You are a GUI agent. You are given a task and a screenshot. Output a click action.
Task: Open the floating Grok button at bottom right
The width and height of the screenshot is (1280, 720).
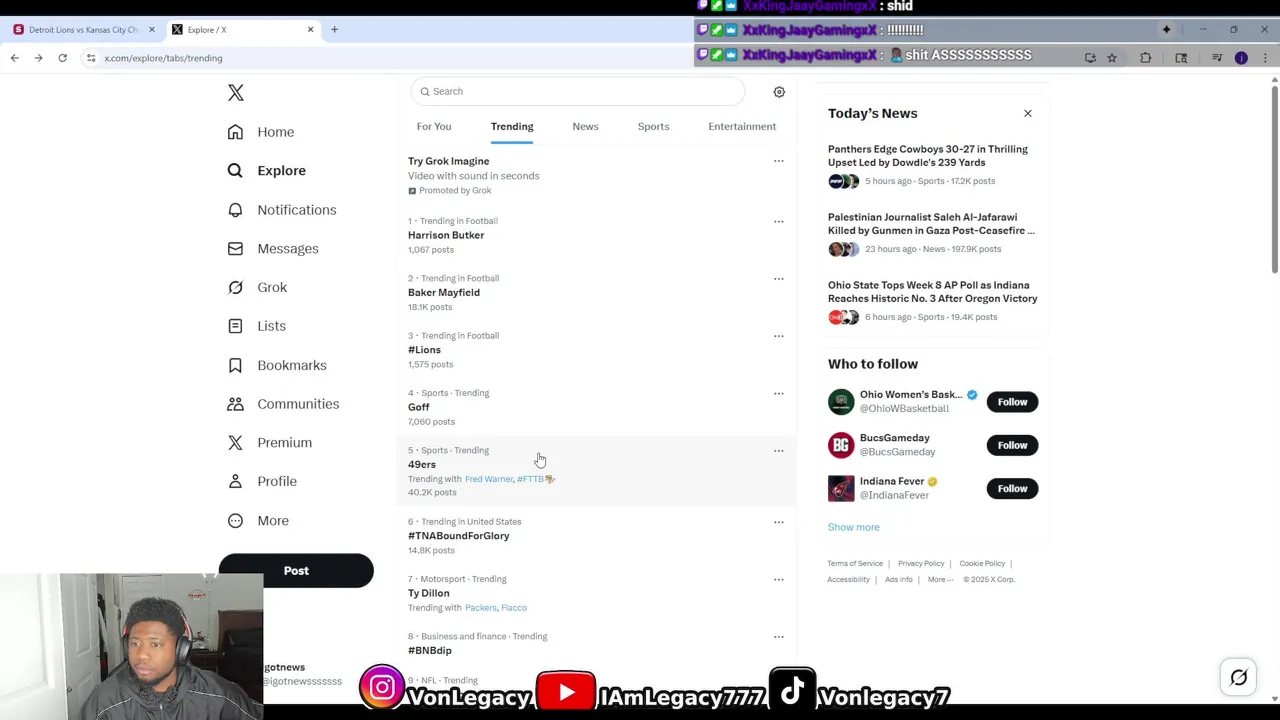pos(1239,678)
